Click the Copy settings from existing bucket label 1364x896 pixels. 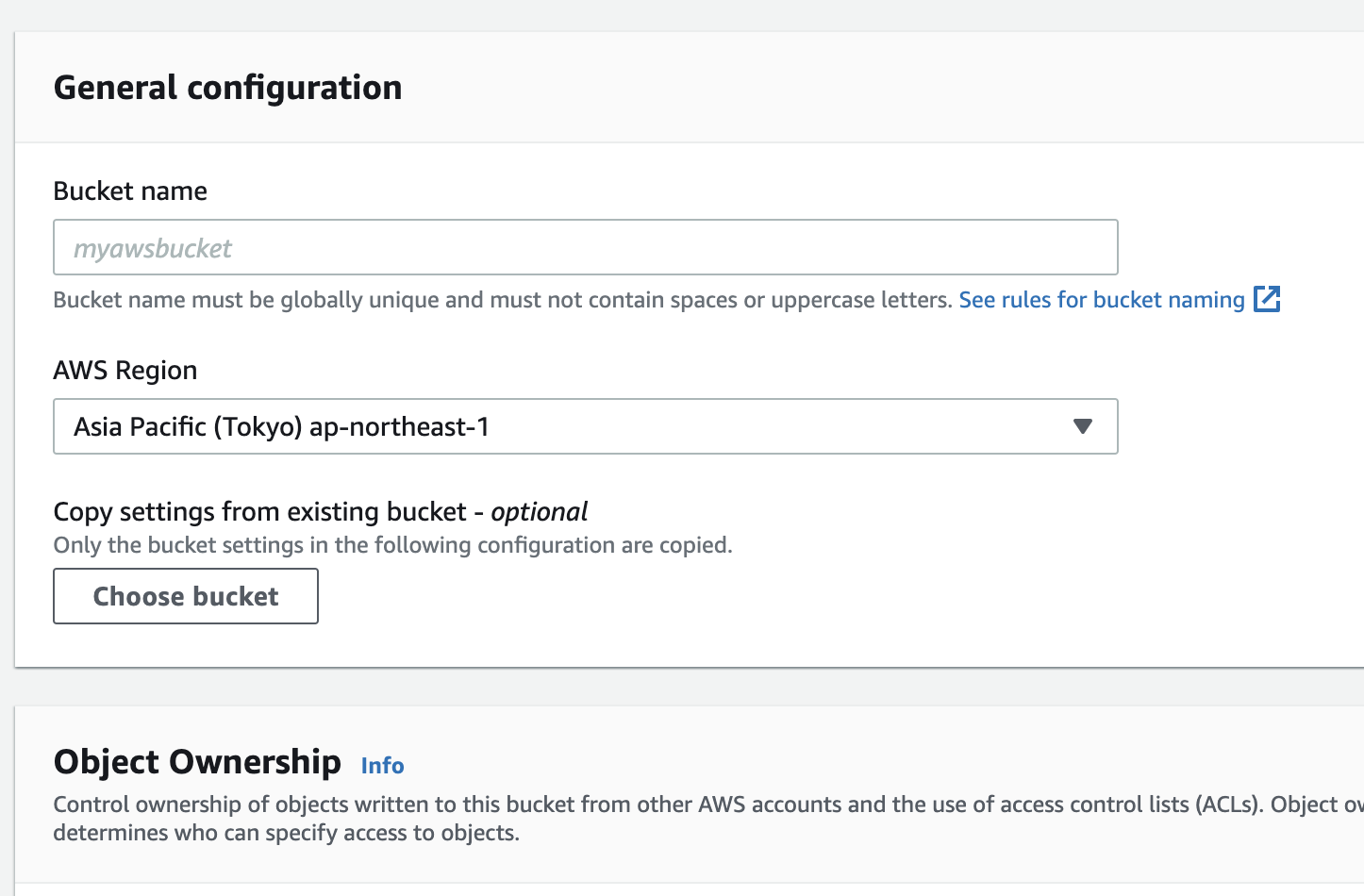[259, 512]
